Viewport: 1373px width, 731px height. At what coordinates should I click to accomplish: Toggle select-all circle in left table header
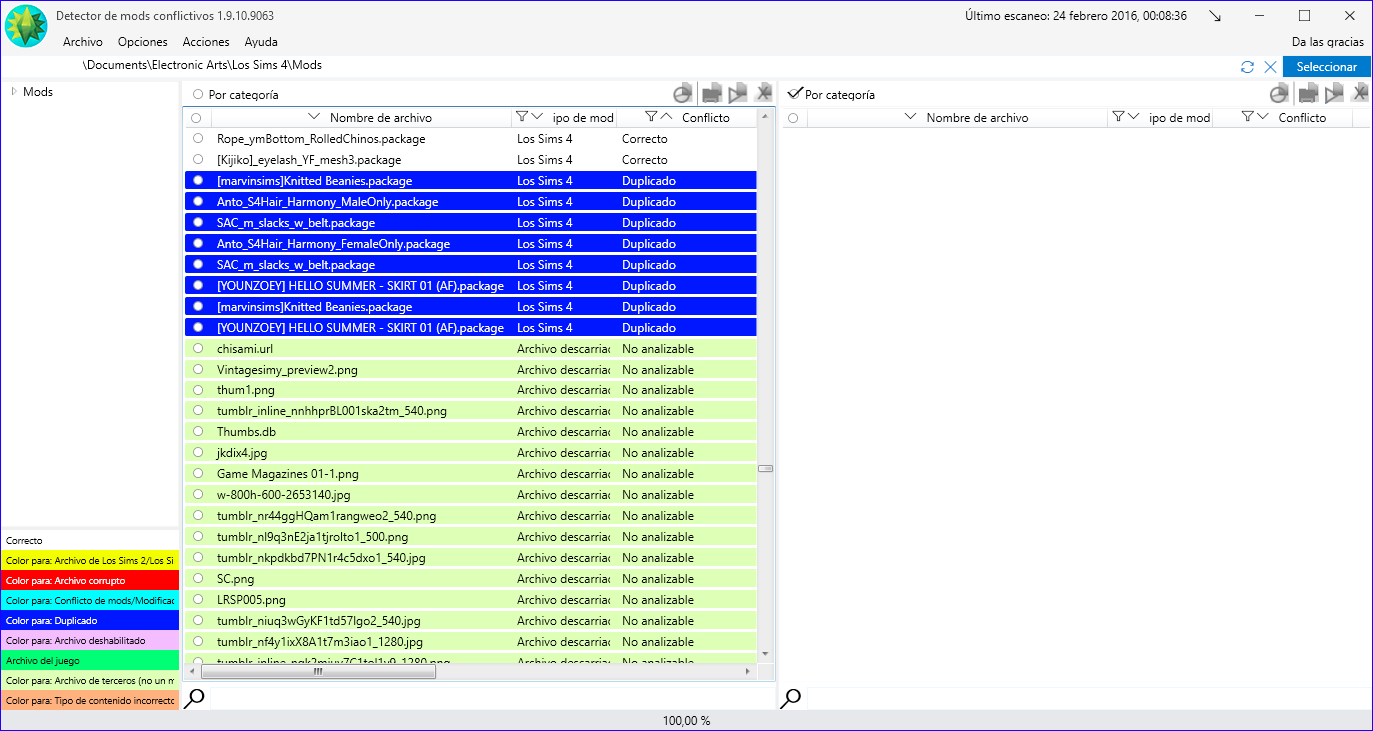point(196,118)
